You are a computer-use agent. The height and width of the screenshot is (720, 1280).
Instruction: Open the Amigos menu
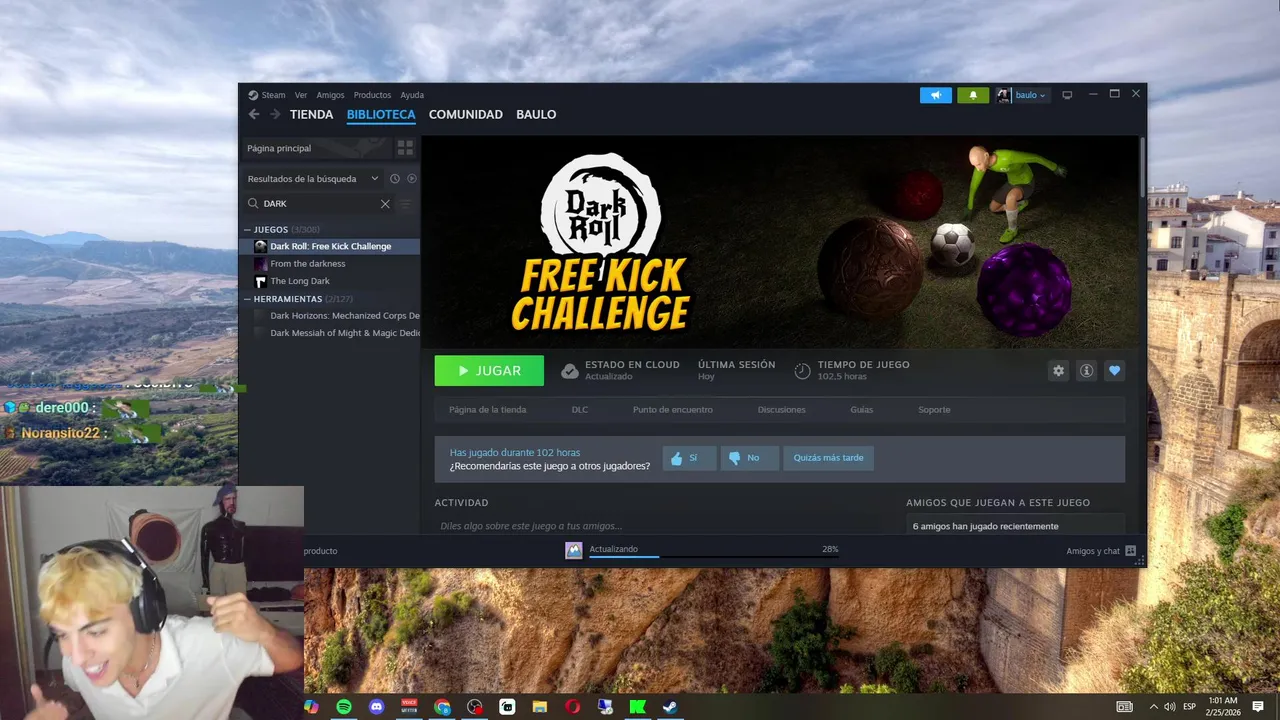pos(330,95)
